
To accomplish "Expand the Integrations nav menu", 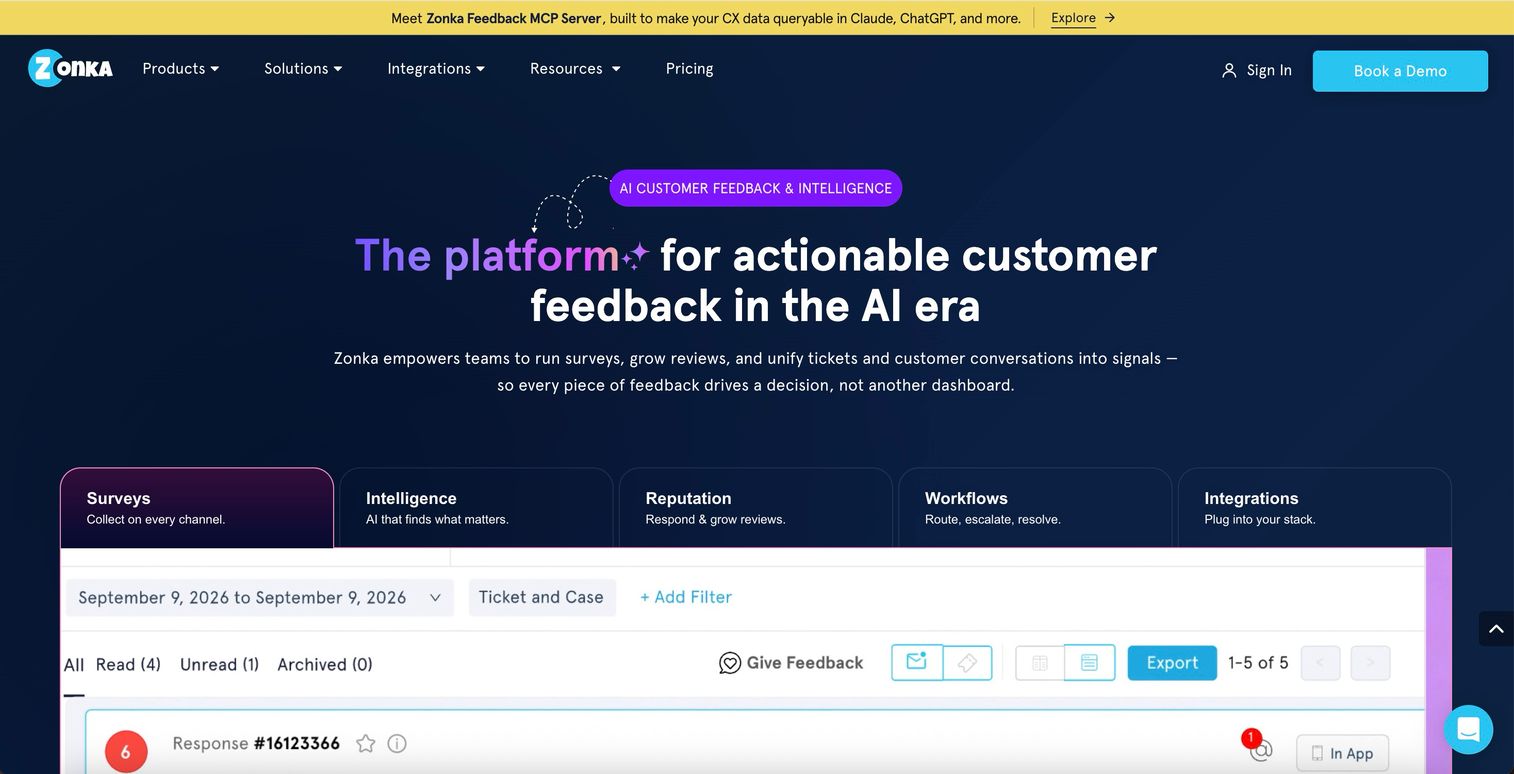I will pyautogui.click(x=436, y=68).
